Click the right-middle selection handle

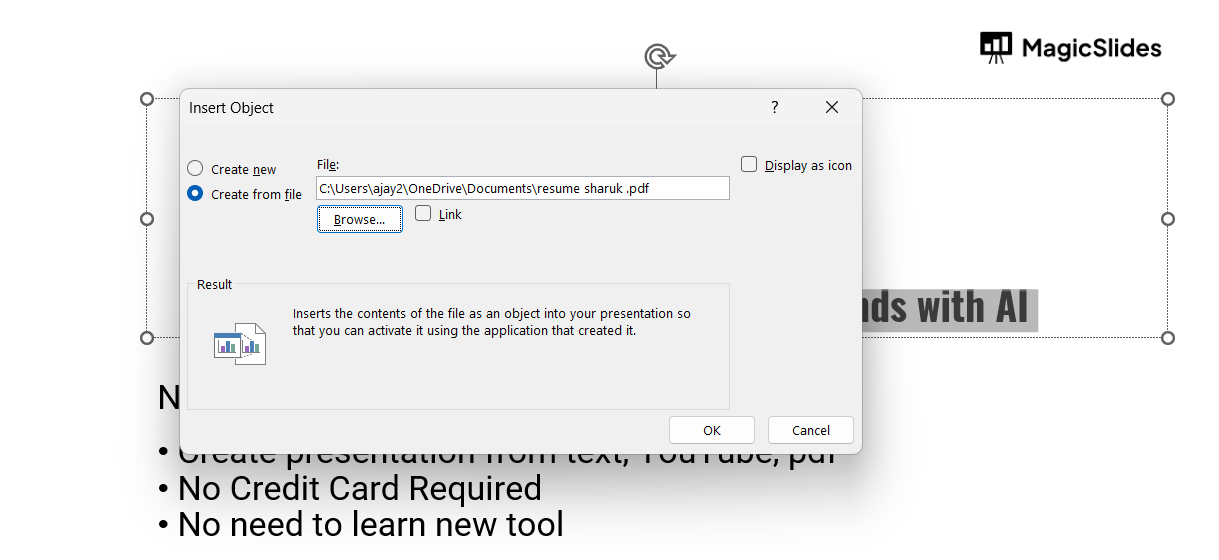click(x=1168, y=218)
